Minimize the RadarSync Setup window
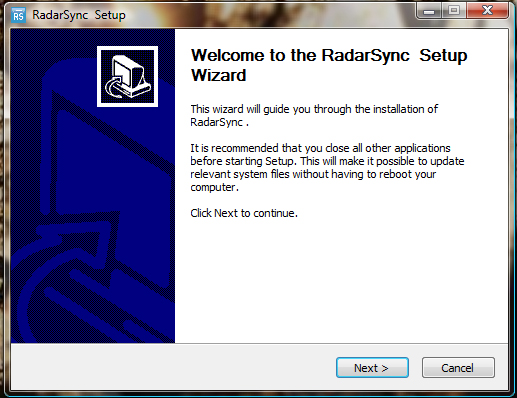Image resolution: width=517 pixels, height=398 pixels. [x=429, y=11]
